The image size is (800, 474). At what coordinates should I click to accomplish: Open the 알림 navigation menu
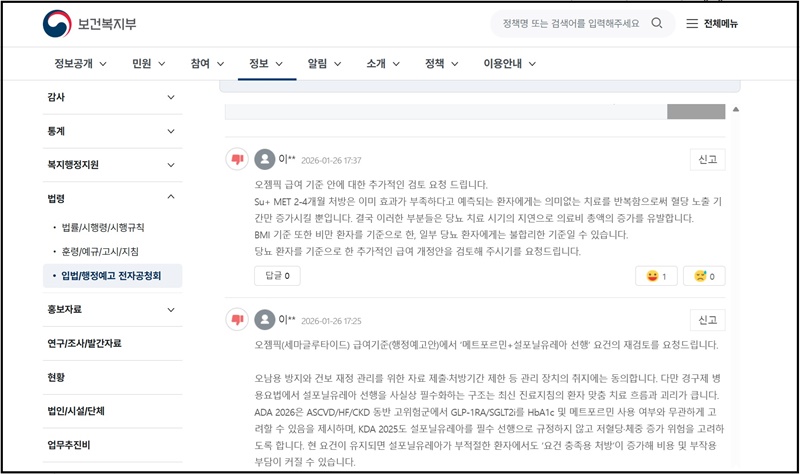(324, 63)
